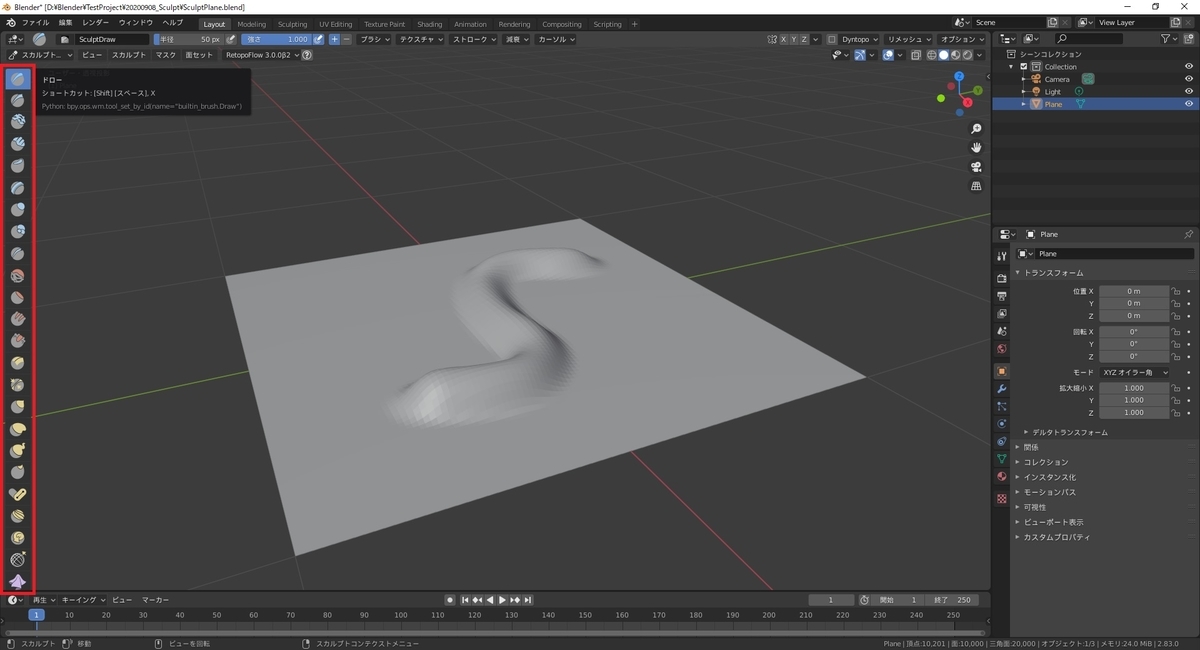Adjust the 強さ strength slider
1200x650 pixels.
[276, 39]
